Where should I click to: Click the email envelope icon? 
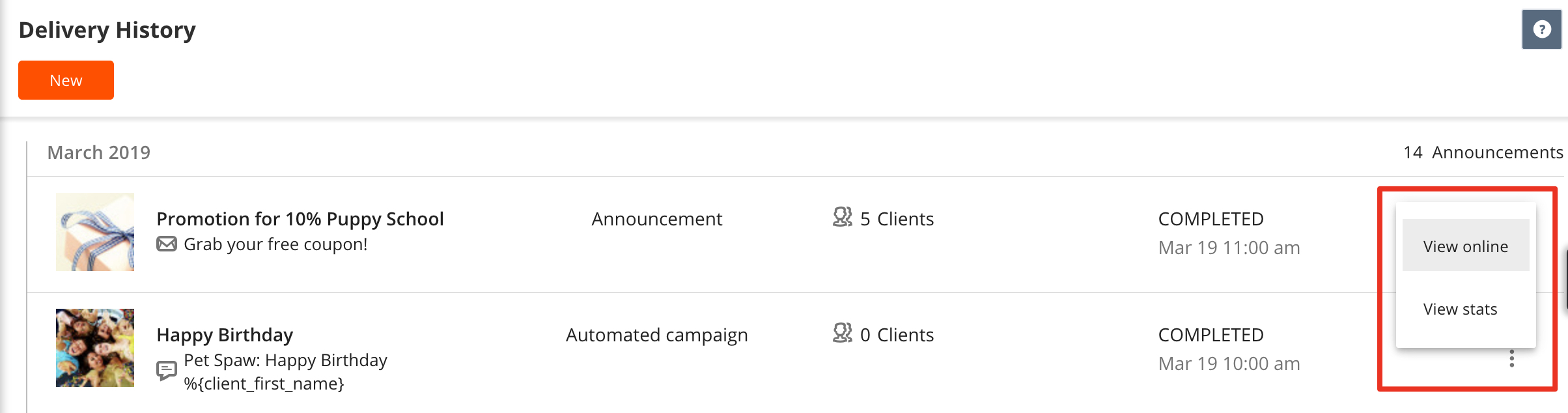(x=167, y=244)
